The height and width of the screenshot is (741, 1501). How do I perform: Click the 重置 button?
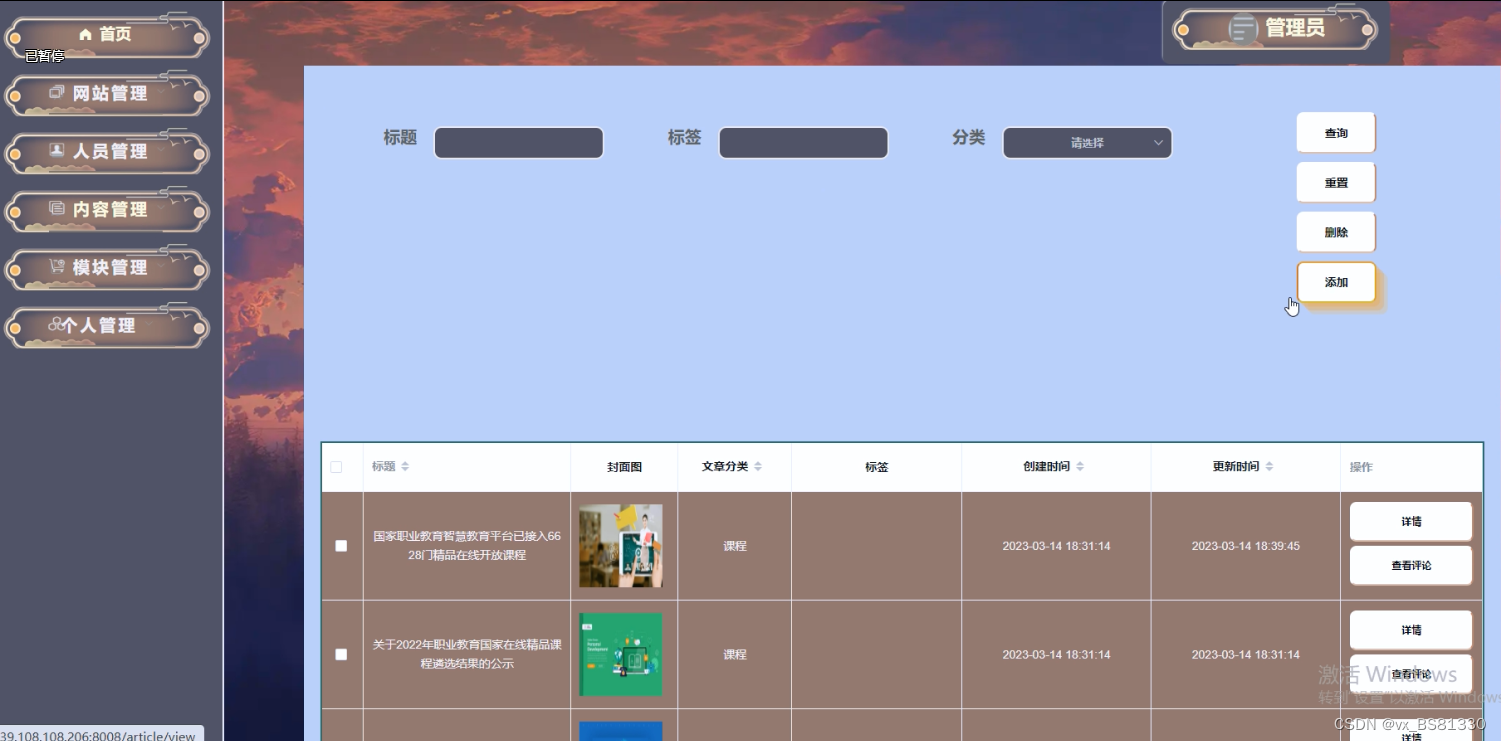click(x=1336, y=183)
